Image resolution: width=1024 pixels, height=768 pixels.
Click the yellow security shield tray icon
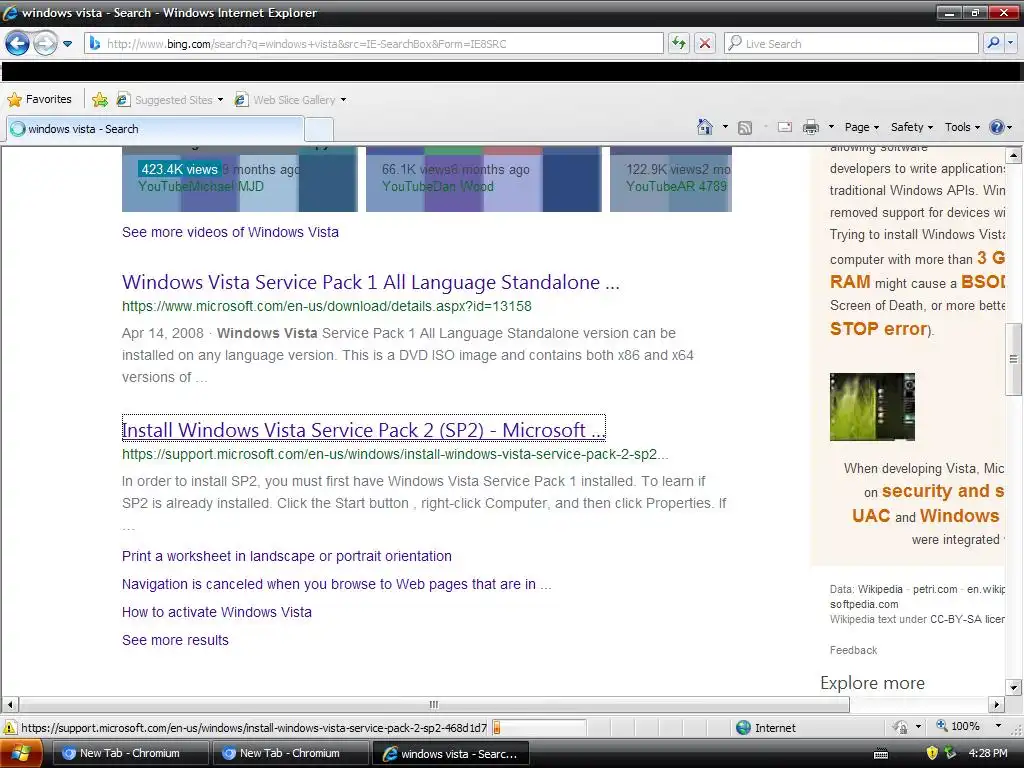tap(933, 753)
